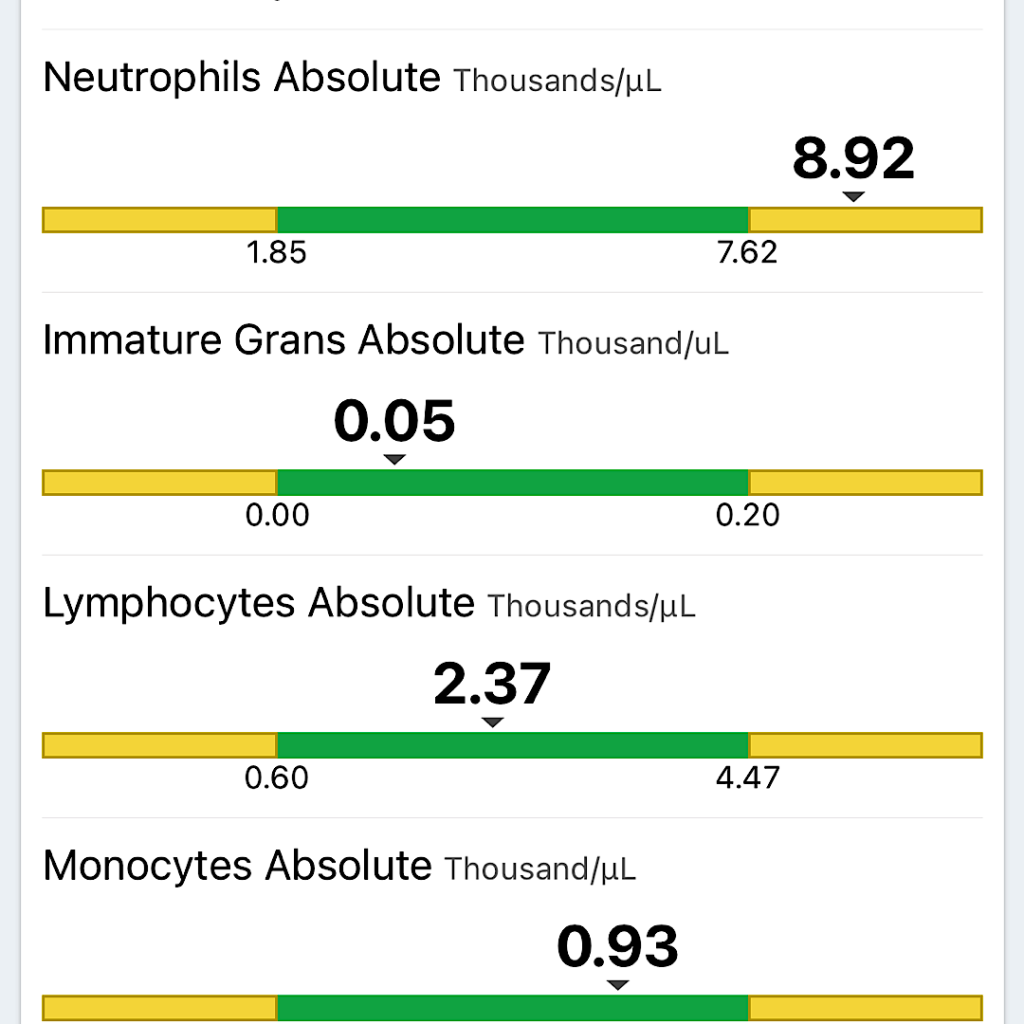Click the marker triangle below 2.37
This screenshot has height=1024, width=1024.
tap(492, 722)
